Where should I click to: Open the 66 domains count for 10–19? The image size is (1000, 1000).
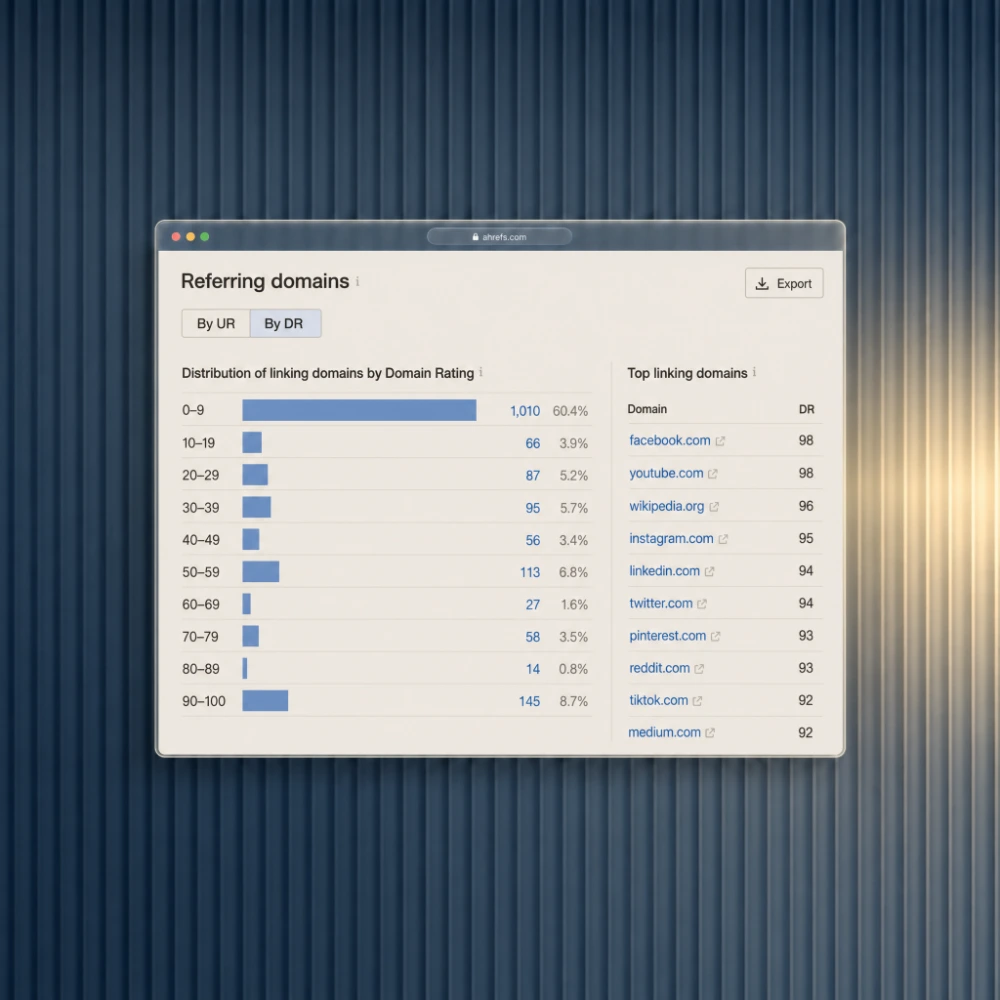[x=533, y=444]
